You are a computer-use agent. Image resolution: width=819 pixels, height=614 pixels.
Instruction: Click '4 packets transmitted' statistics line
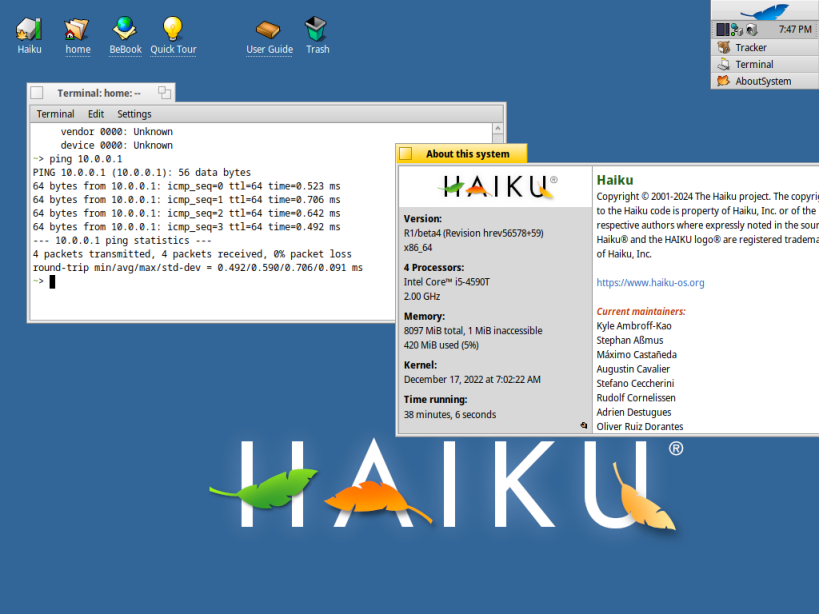[x=192, y=254]
